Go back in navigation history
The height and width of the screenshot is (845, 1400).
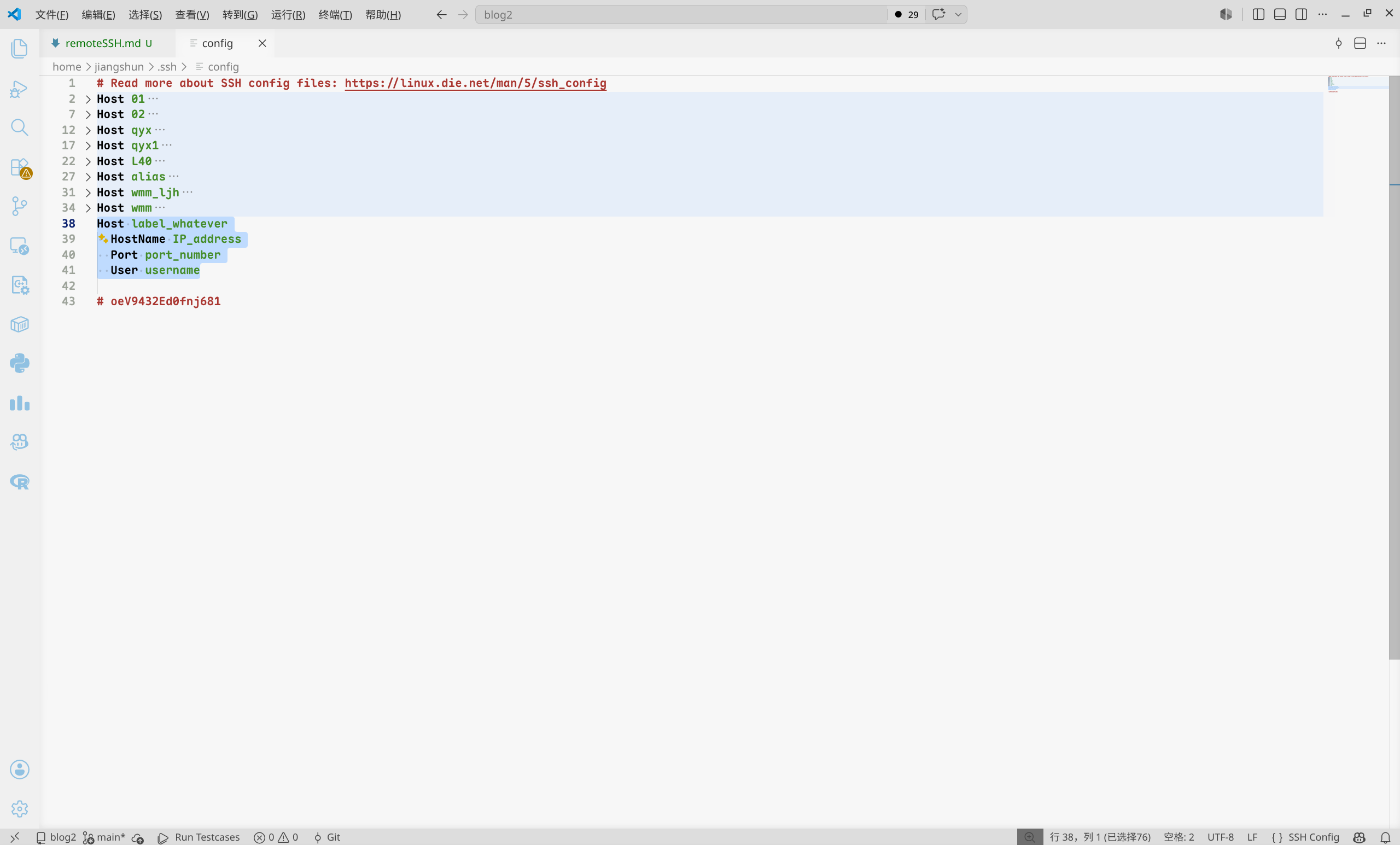coord(441,15)
